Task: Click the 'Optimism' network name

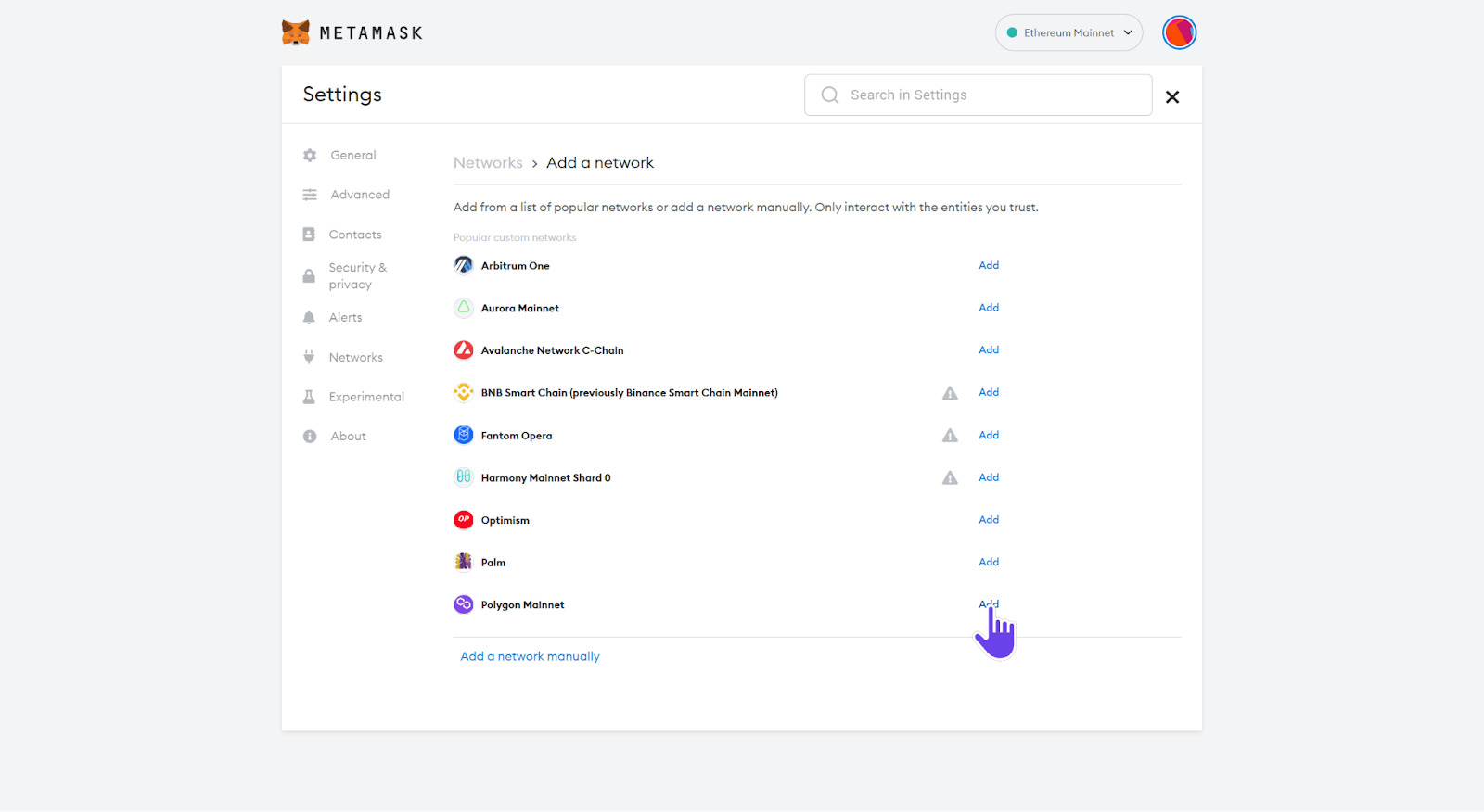Action: point(505,521)
